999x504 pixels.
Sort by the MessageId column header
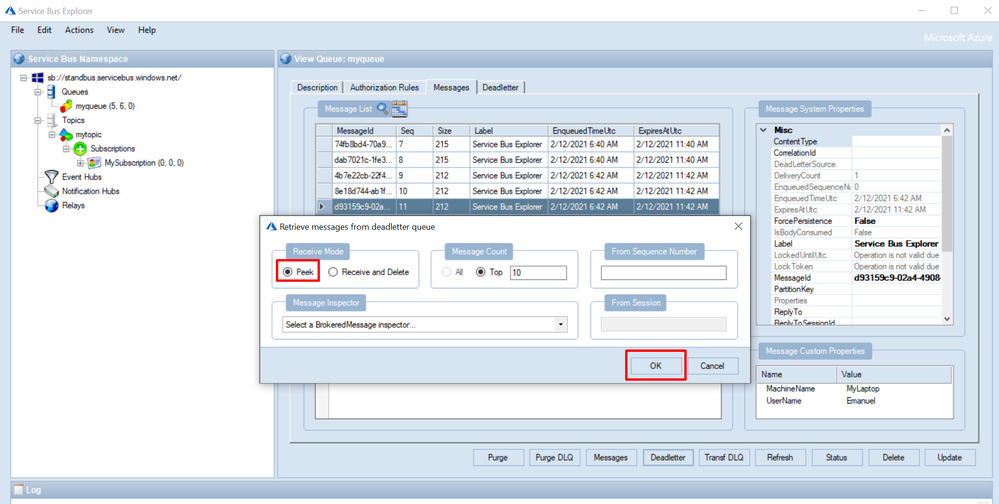tap(364, 130)
